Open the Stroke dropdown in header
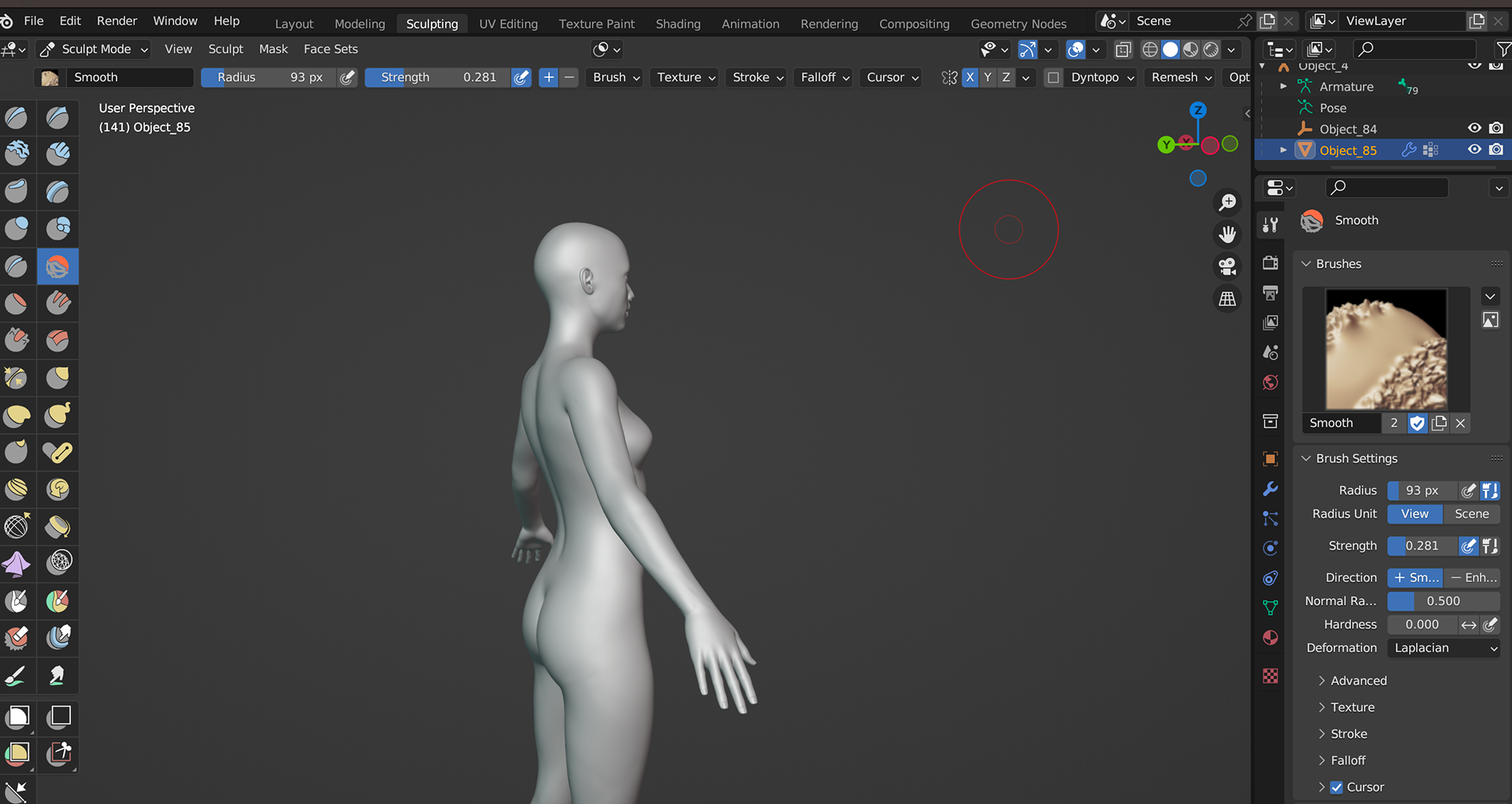 [x=758, y=77]
